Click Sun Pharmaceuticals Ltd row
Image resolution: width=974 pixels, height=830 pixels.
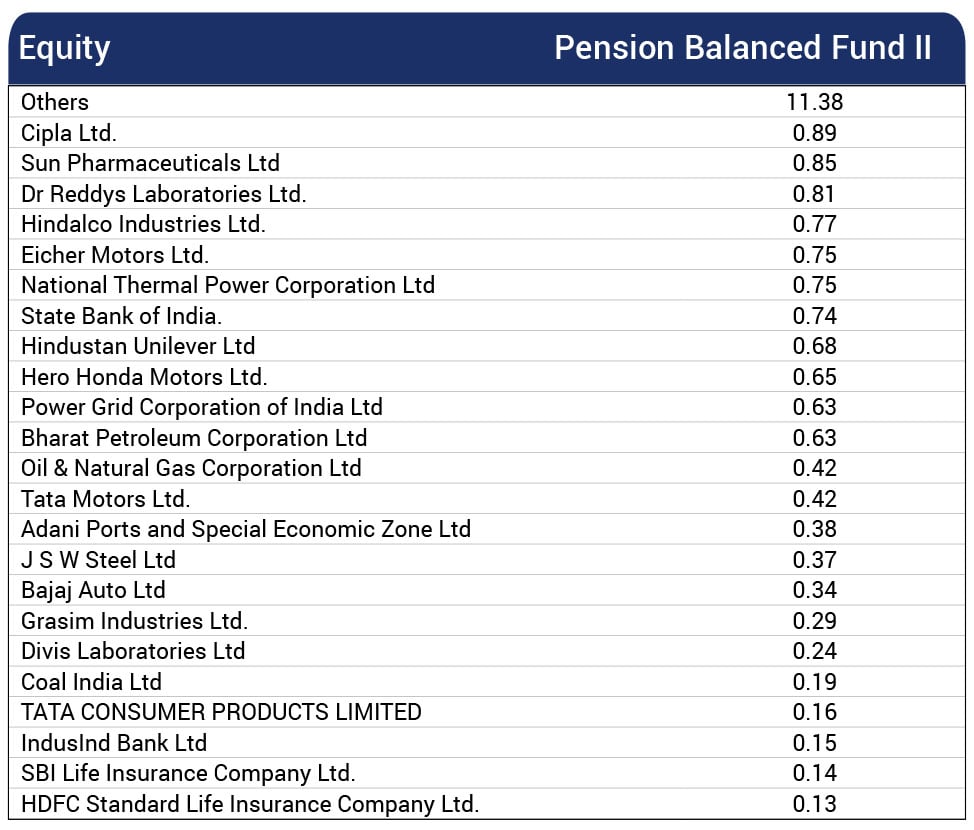click(150, 163)
